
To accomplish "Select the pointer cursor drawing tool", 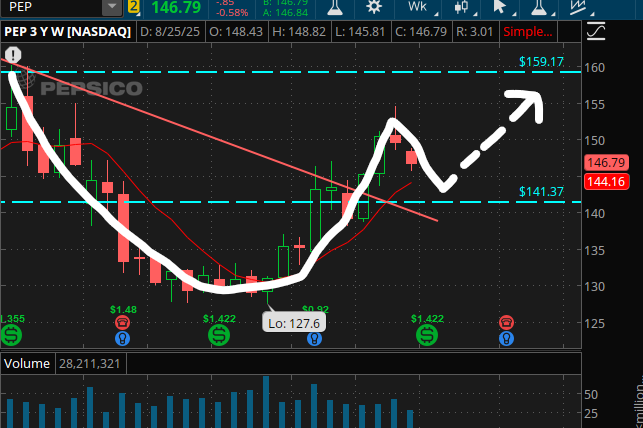I will (x=499, y=7).
